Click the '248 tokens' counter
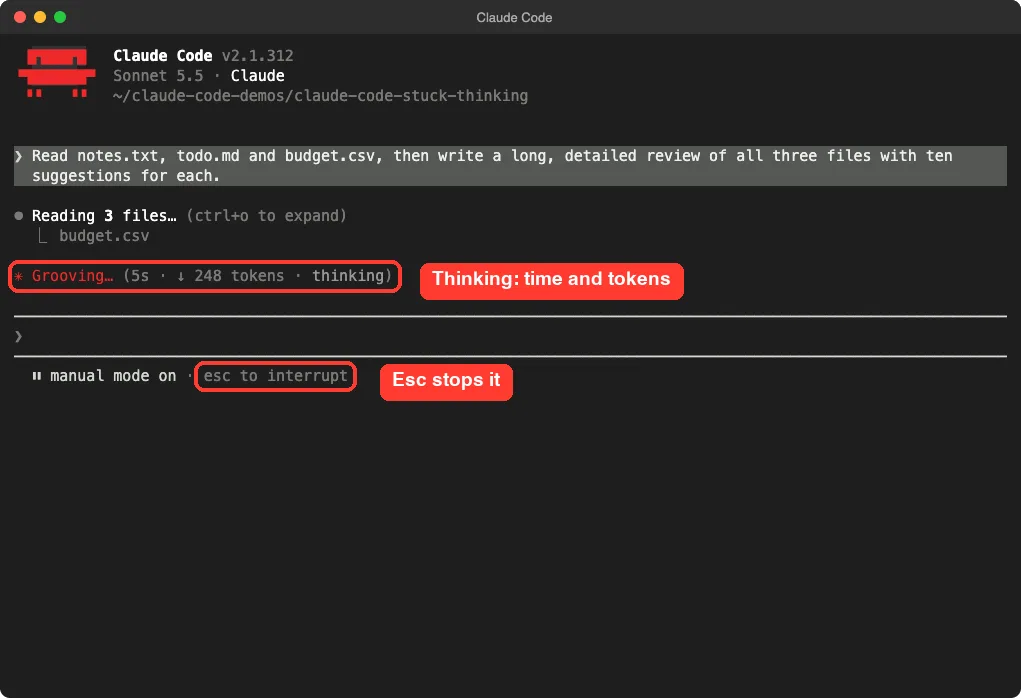 (x=239, y=276)
